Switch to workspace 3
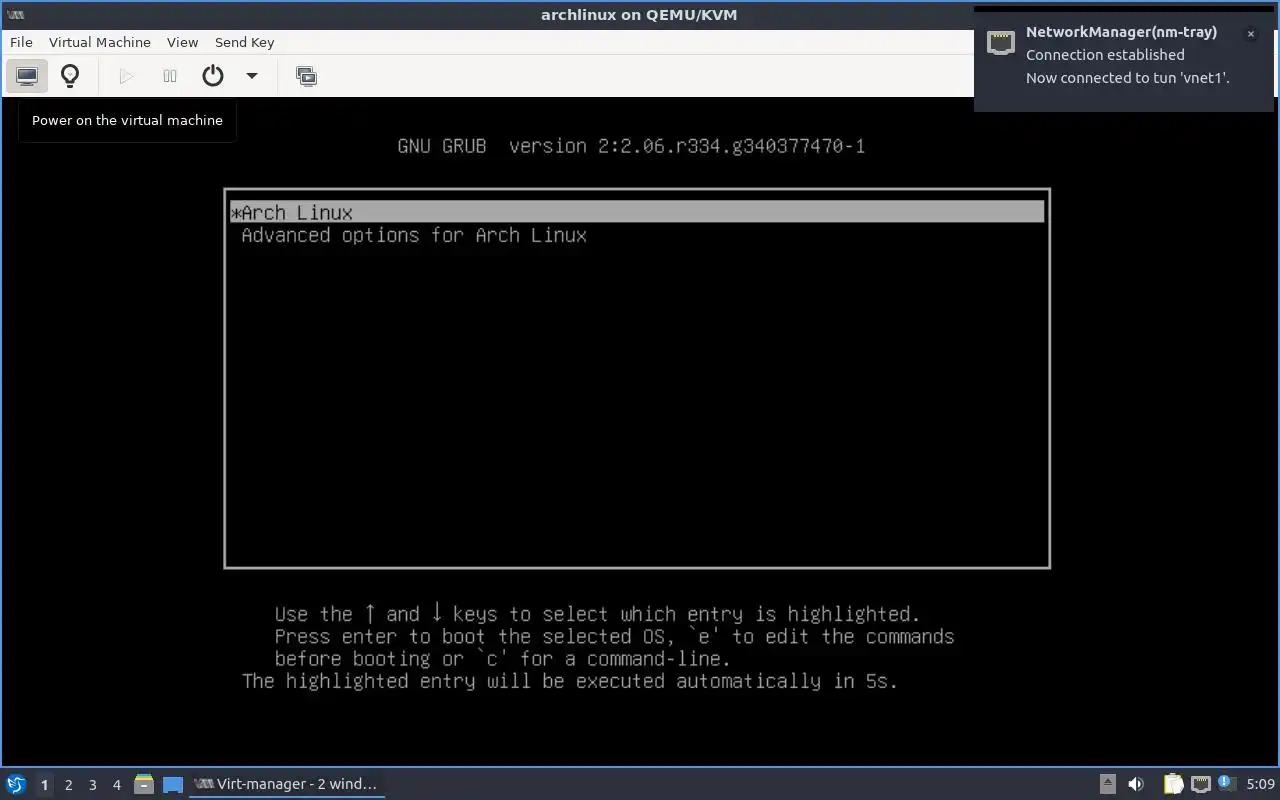Image resolution: width=1280 pixels, height=800 pixels. point(92,785)
